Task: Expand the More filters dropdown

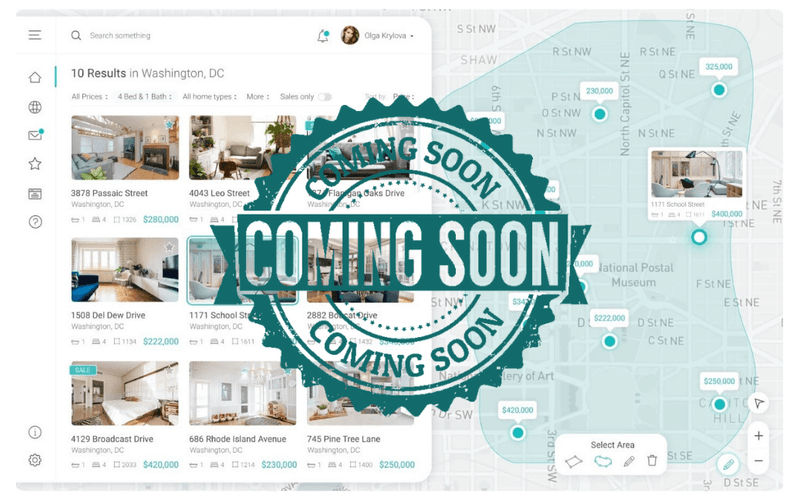Action: (258, 96)
